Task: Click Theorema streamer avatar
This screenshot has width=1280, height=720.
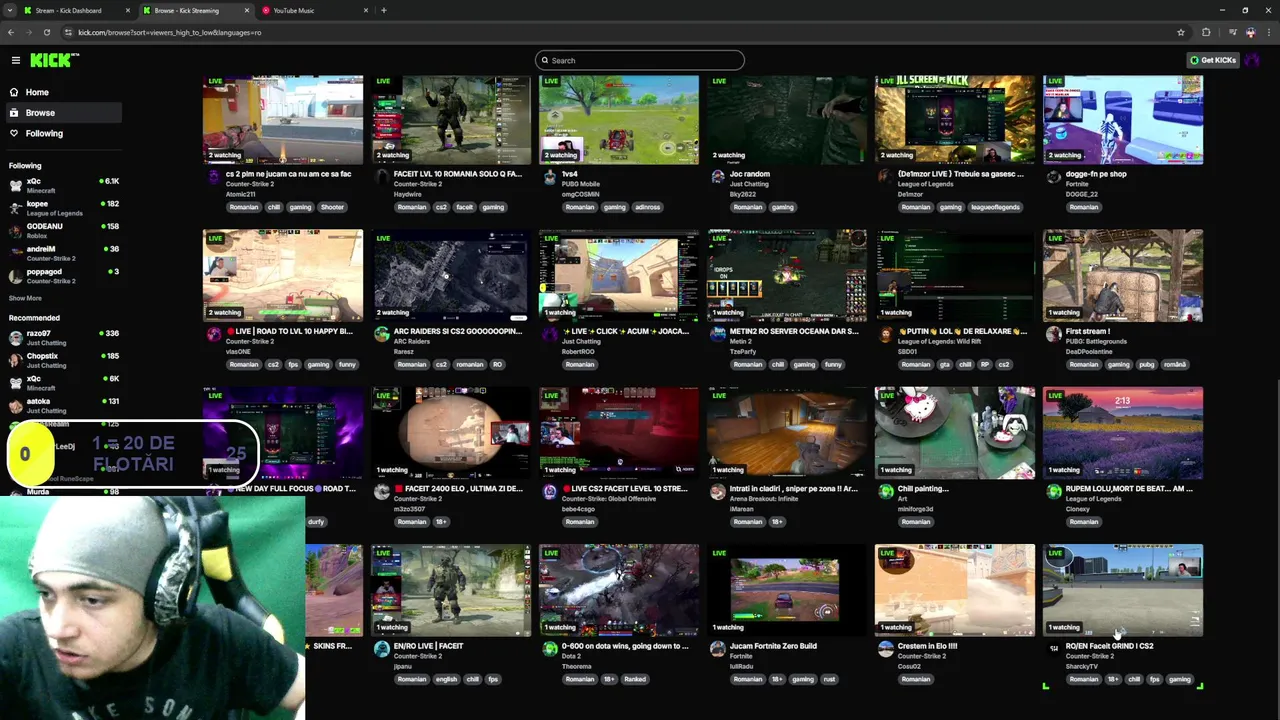Action: (549, 648)
